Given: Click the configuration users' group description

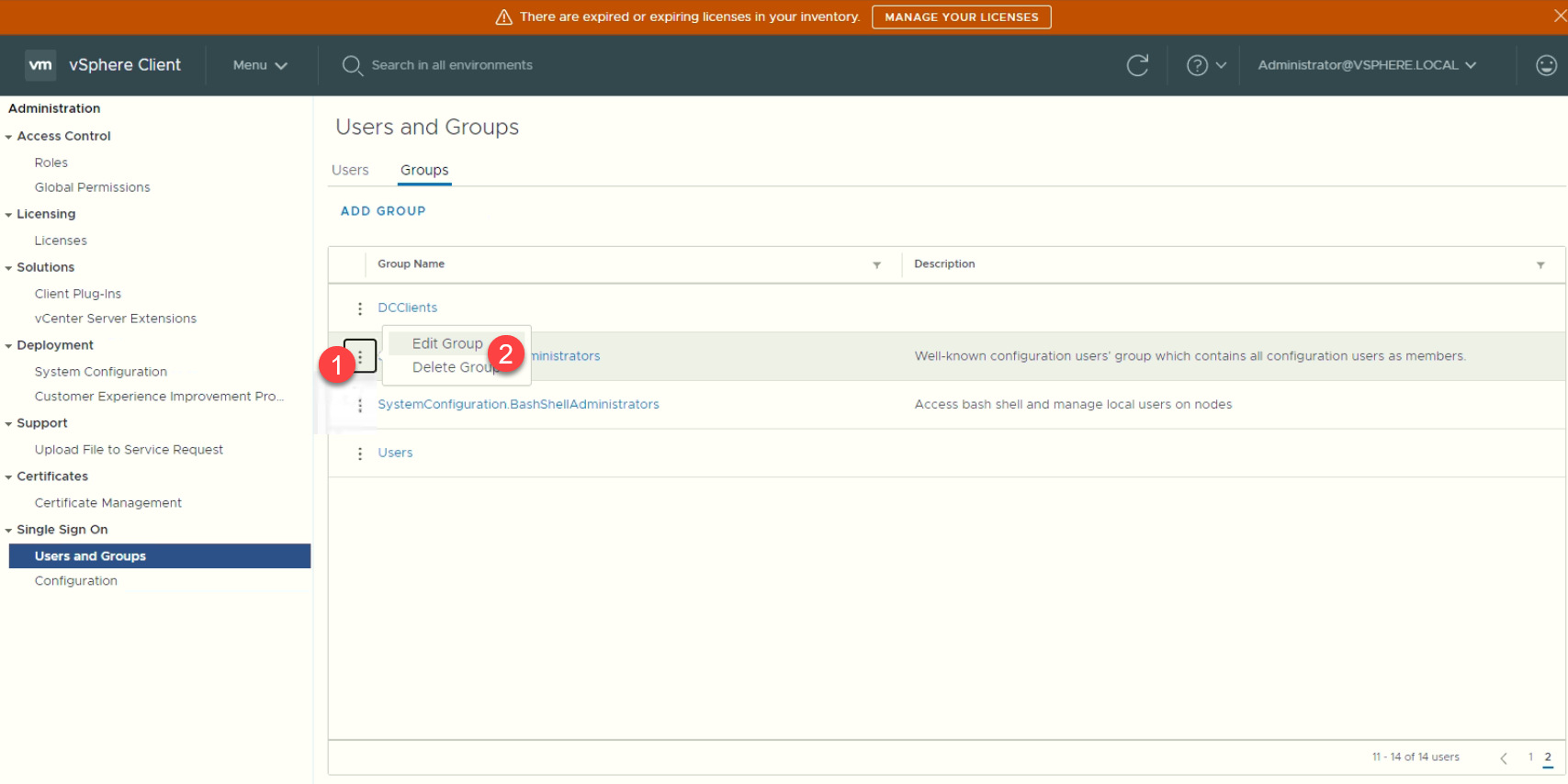Looking at the screenshot, I should coord(1190,356).
